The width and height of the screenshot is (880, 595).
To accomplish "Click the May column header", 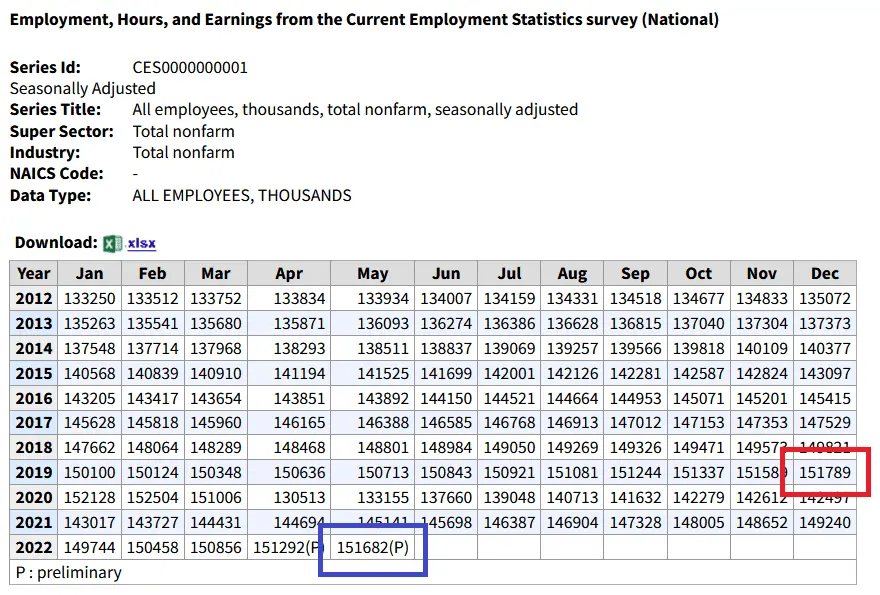I will point(373,273).
